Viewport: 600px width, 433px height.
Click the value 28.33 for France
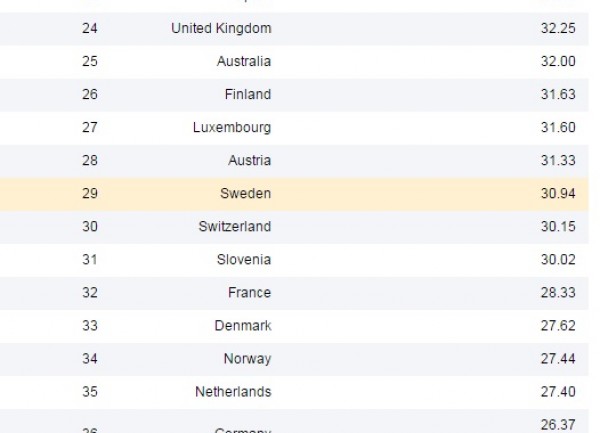[x=558, y=293]
